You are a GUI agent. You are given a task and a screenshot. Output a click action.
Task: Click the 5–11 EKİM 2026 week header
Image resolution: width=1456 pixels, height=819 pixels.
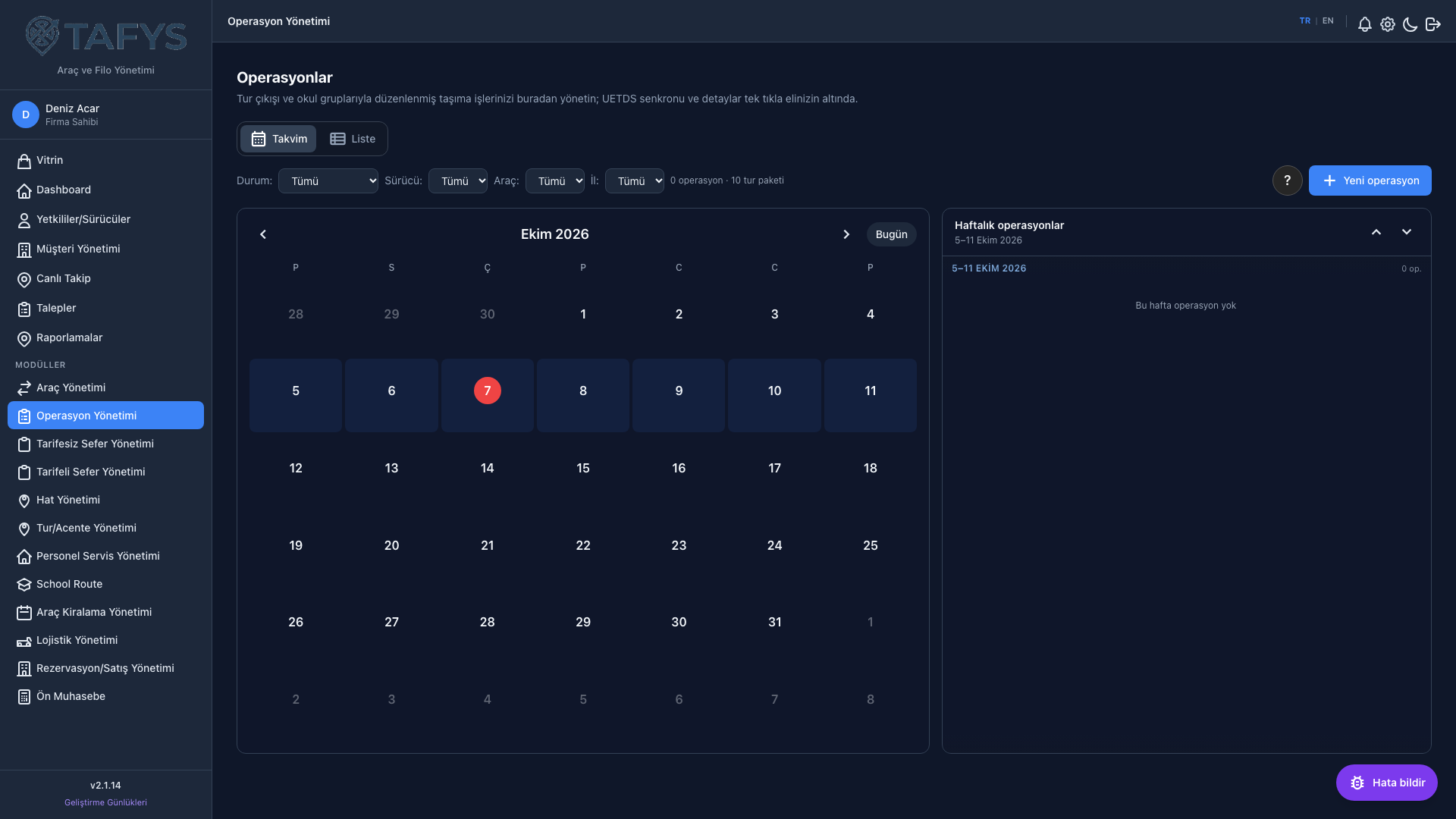[x=989, y=268]
